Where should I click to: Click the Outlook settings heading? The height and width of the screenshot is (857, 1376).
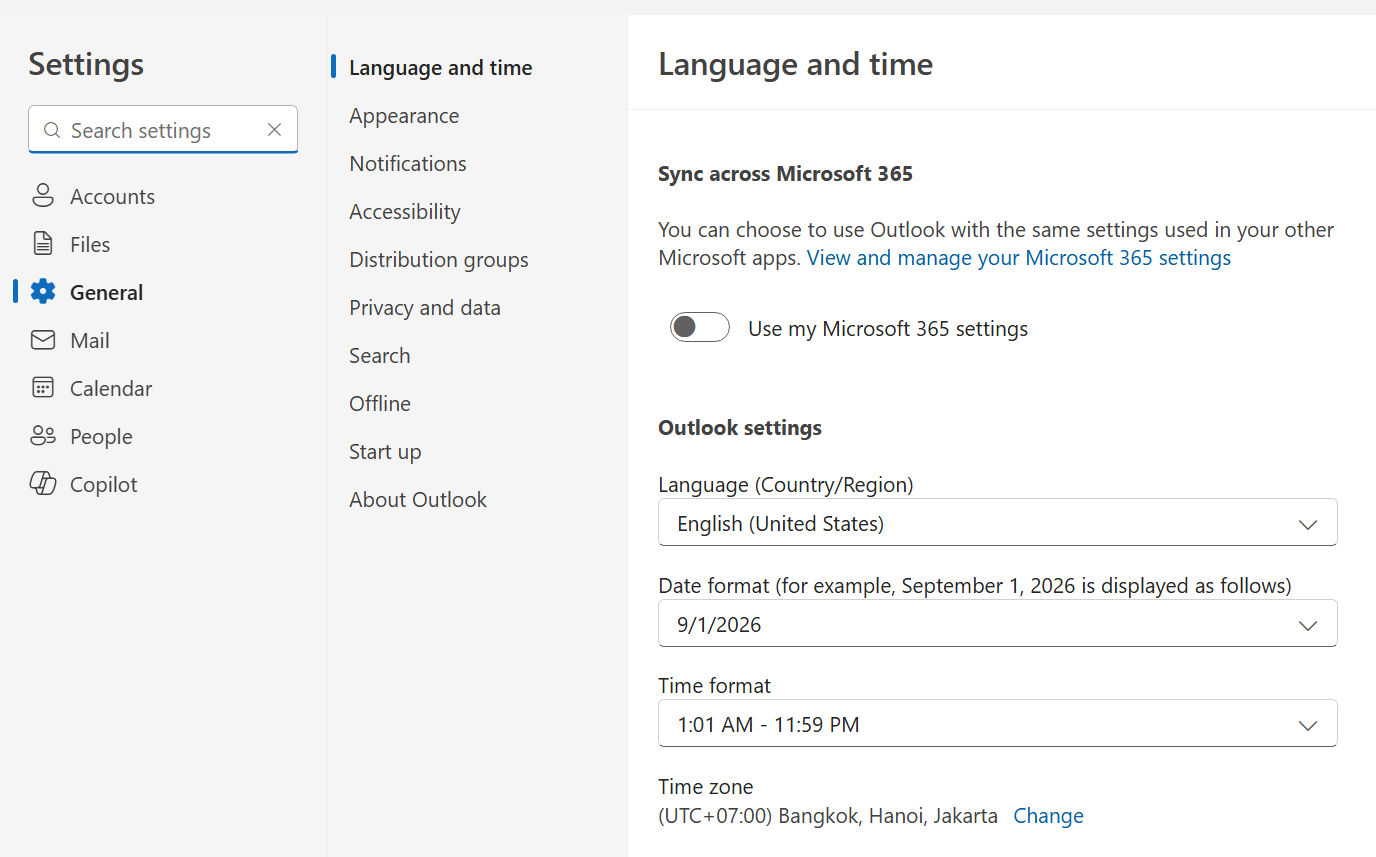(740, 428)
